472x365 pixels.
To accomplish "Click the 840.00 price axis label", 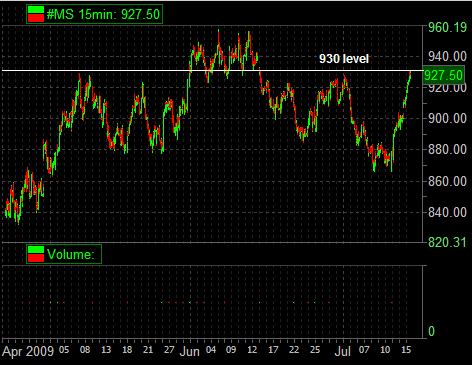I will point(447,212).
